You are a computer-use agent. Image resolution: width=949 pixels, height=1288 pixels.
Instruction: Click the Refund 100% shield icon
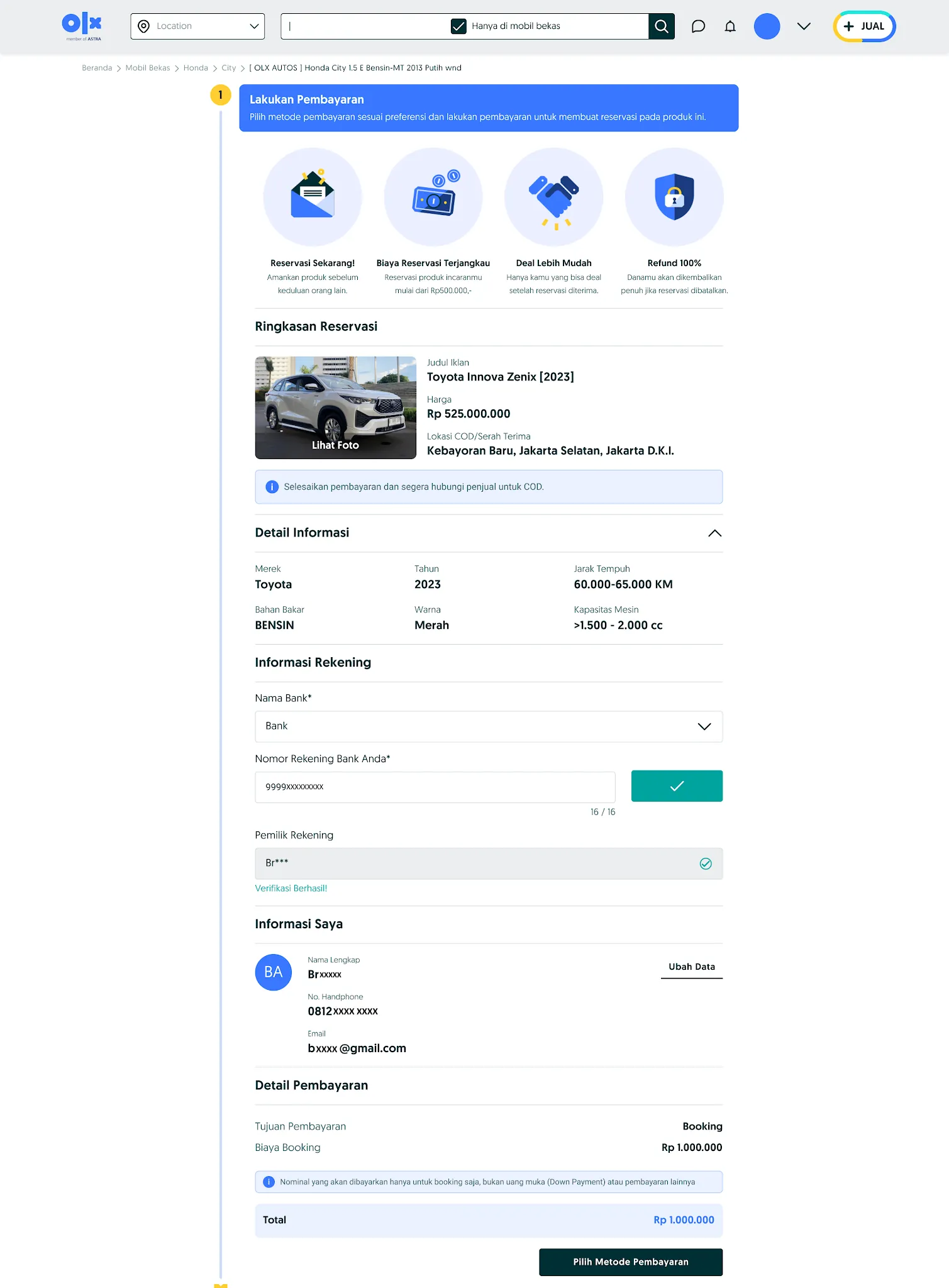pos(674,197)
